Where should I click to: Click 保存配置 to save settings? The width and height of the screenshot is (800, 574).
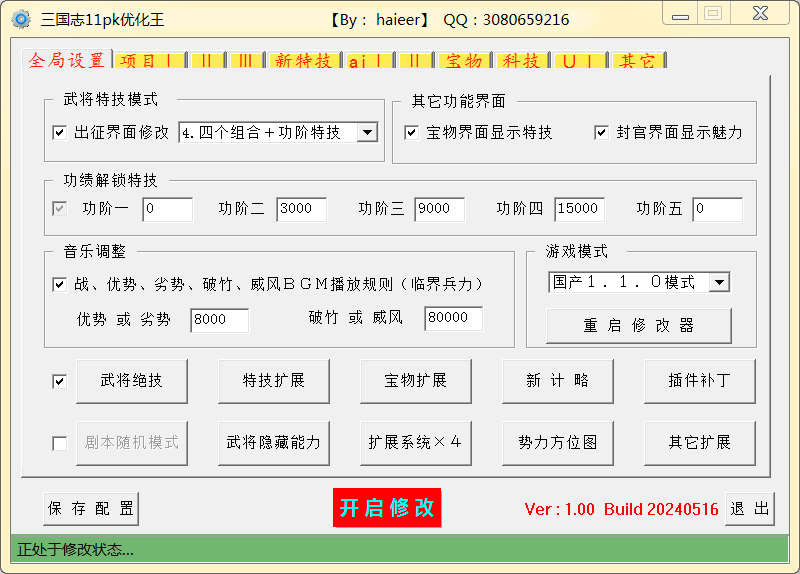(91, 508)
